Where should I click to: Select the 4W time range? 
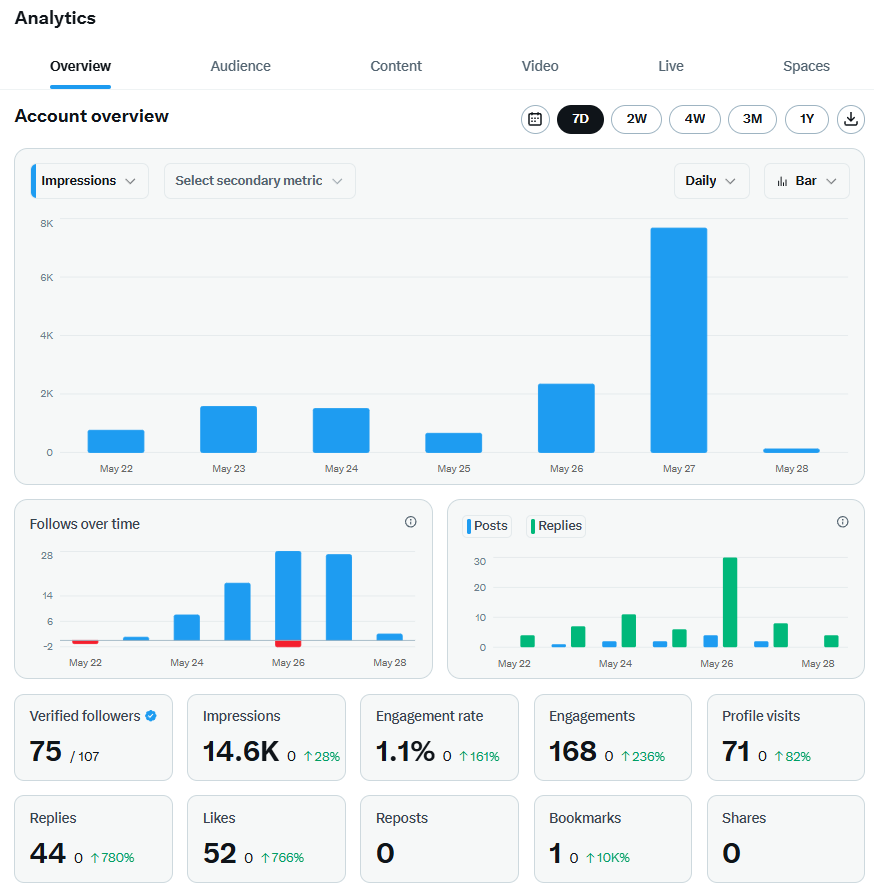[694, 119]
